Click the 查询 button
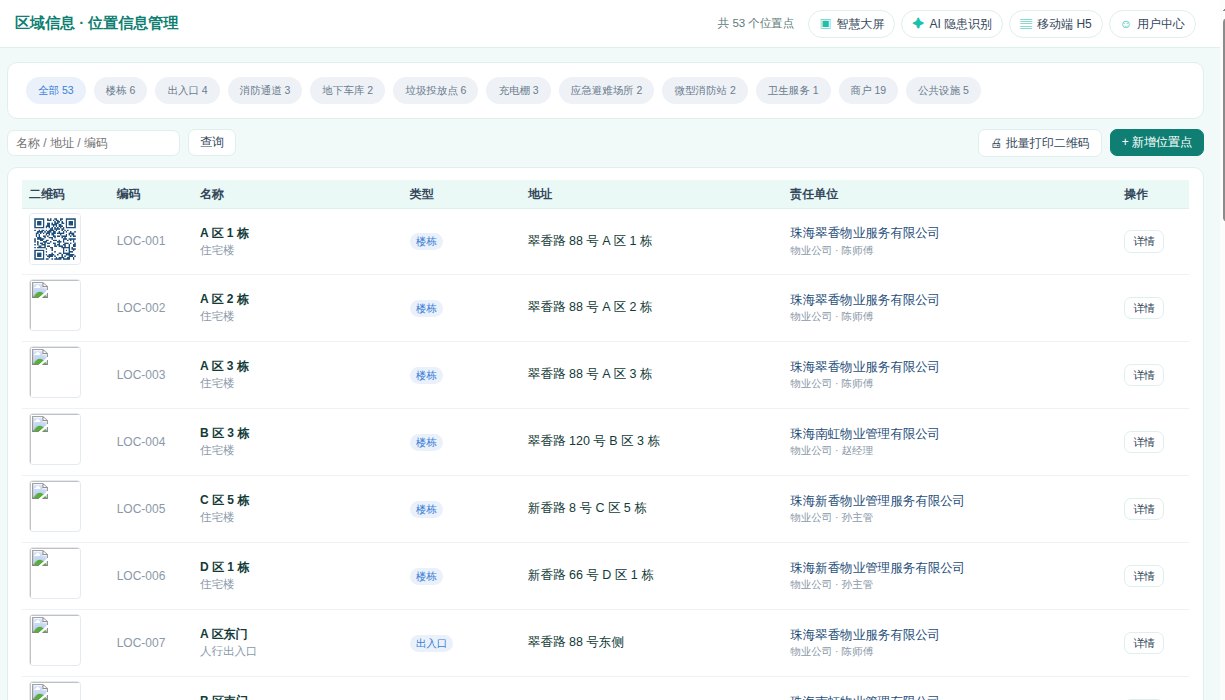The width and height of the screenshot is (1225, 700). point(212,143)
